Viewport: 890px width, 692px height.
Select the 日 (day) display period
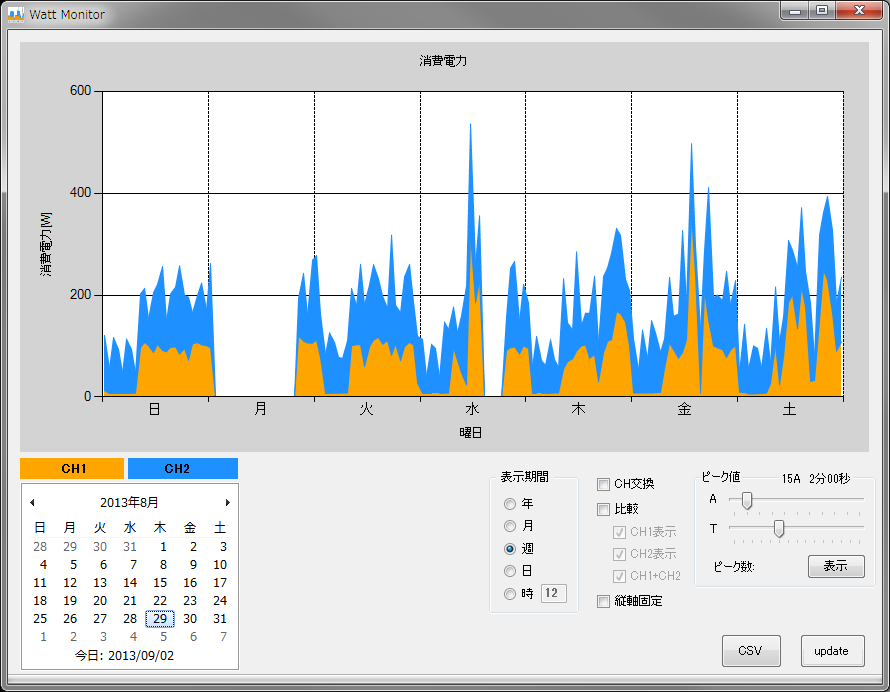(x=510, y=571)
